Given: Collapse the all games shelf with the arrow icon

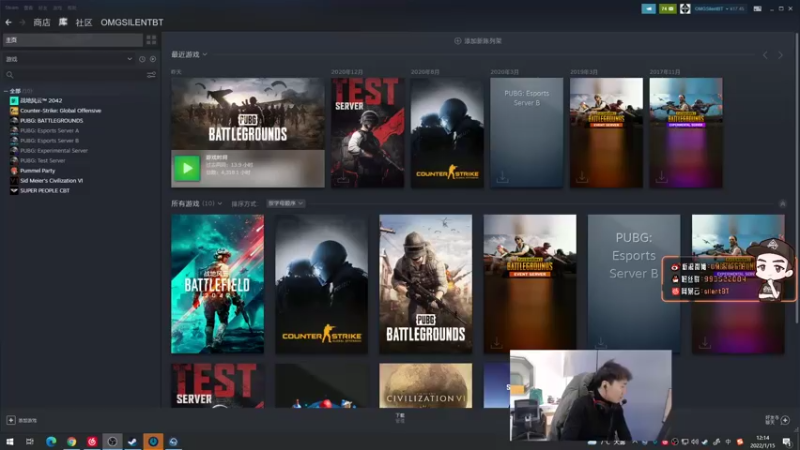Looking at the screenshot, I should (783, 204).
